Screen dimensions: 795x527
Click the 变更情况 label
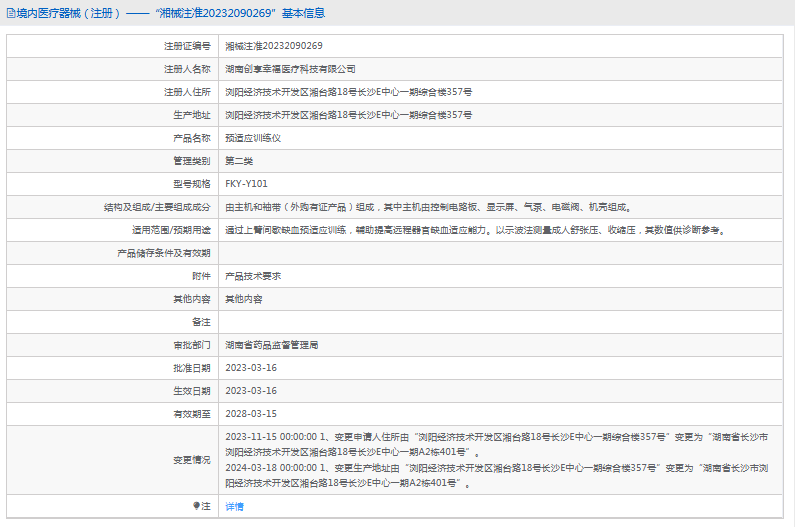tap(192, 460)
